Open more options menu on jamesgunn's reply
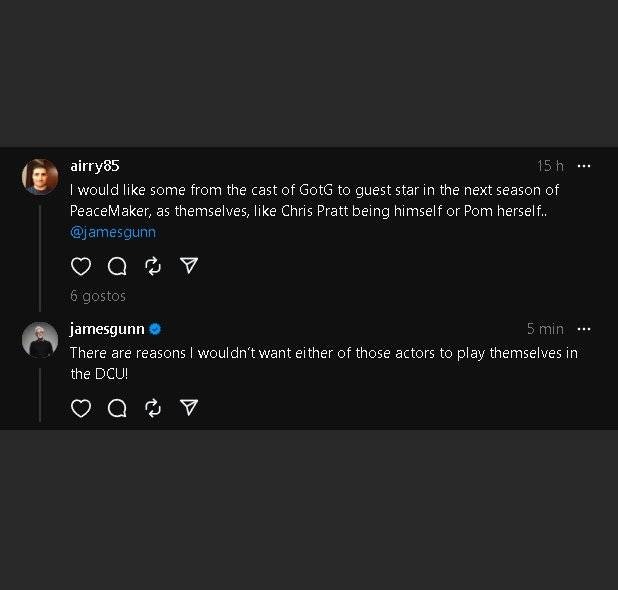This screenshot has height=590, width=618. pos(584,329)
